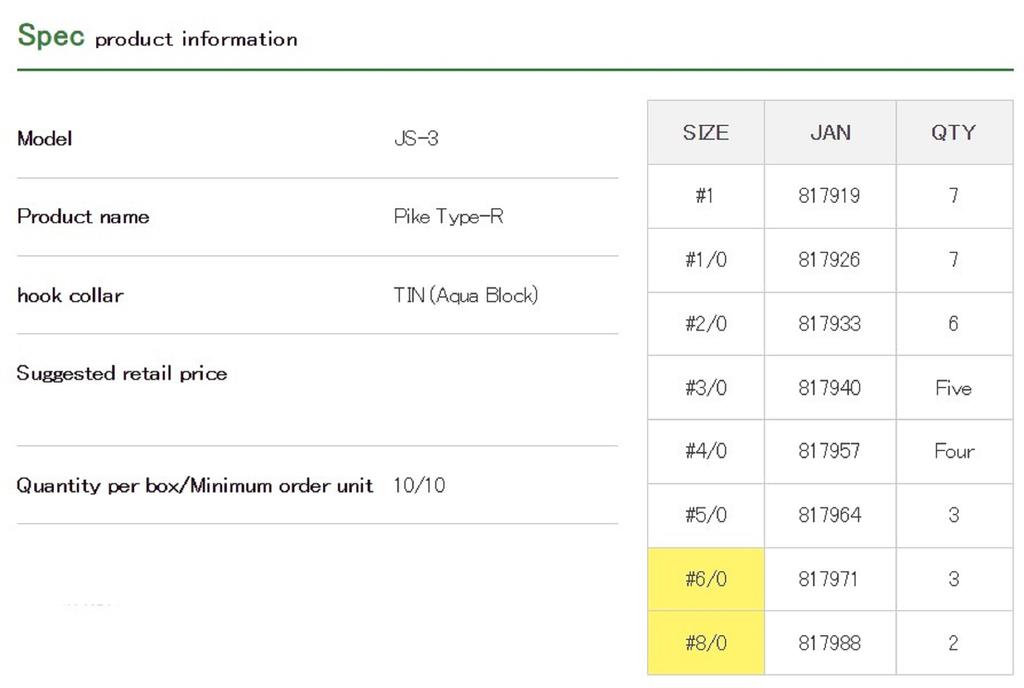Click the #3/0 size cell

705,388
